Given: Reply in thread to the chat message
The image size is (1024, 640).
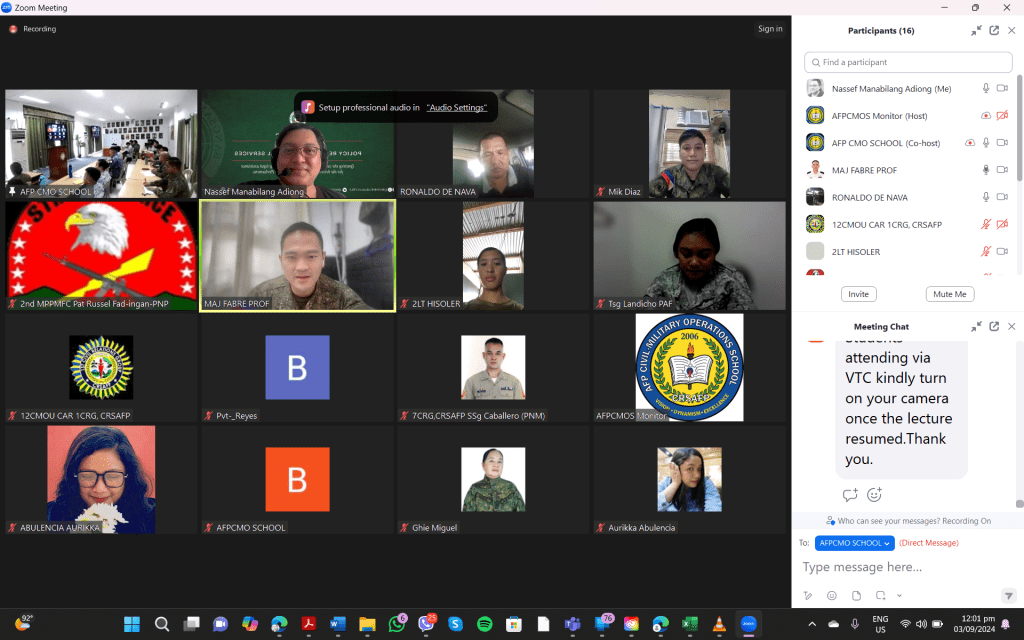Looking at the screenshot, I should (x=850, y=494).
